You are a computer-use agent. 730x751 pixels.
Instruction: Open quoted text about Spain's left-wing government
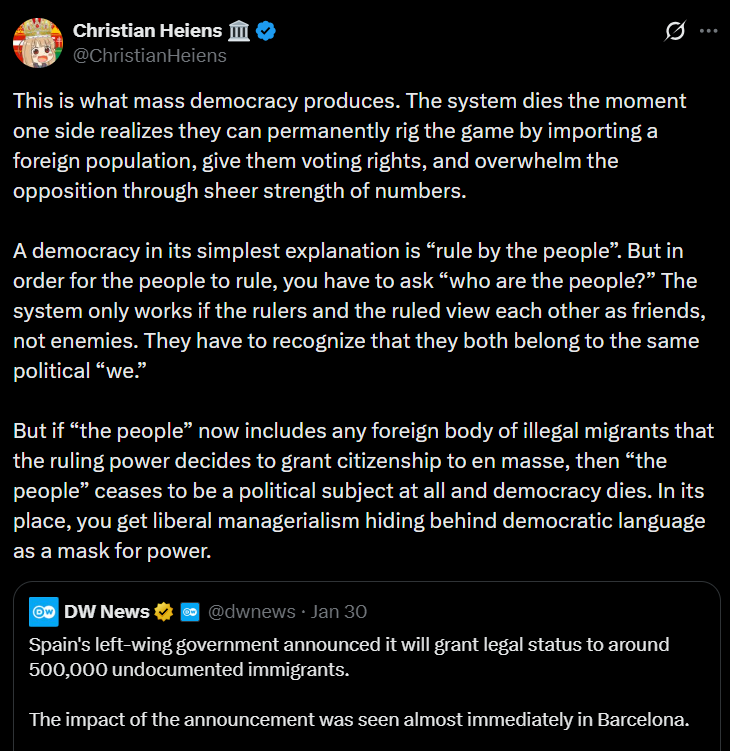coord(350,656)
